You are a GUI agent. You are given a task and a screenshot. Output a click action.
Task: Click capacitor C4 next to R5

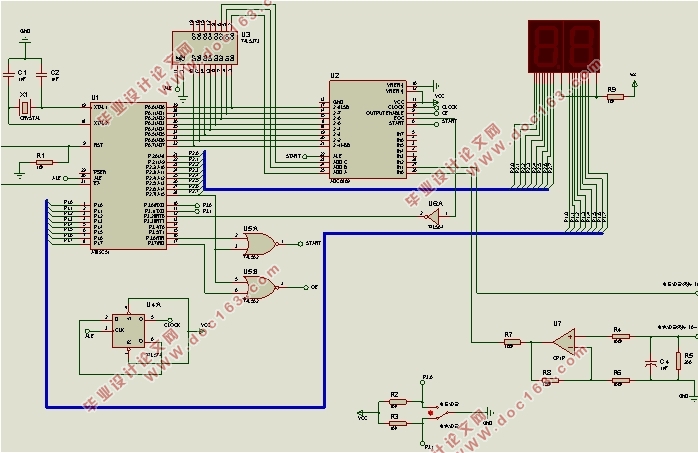coord(651,364)
